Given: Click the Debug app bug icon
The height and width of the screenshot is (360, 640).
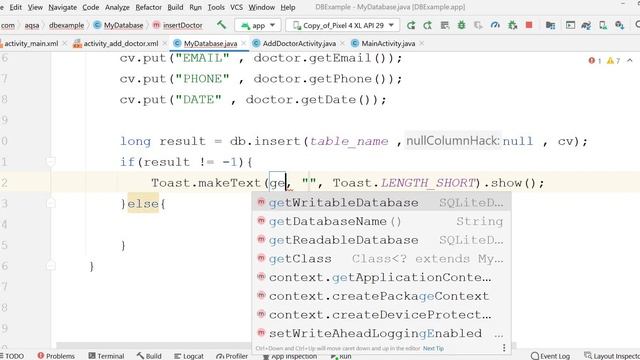Looking at the screenshot, I should point(462,25).
